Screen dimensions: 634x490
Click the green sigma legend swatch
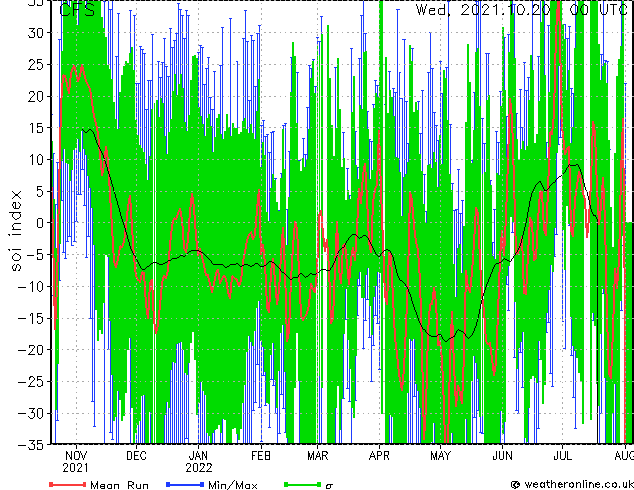click(x=302, y=484)
